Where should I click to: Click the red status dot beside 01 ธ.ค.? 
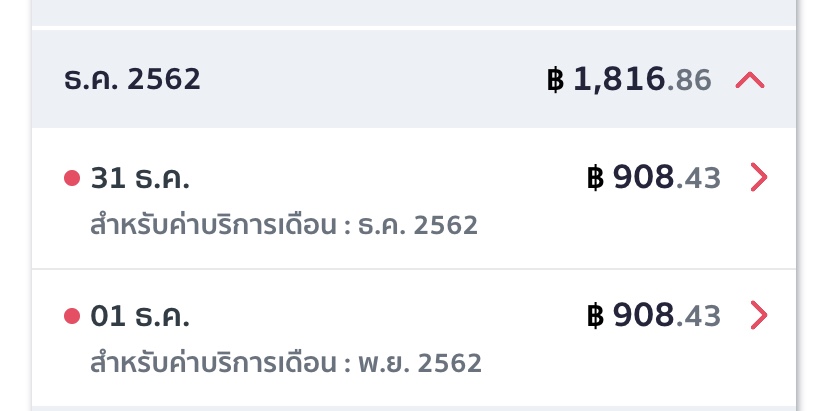71,316
